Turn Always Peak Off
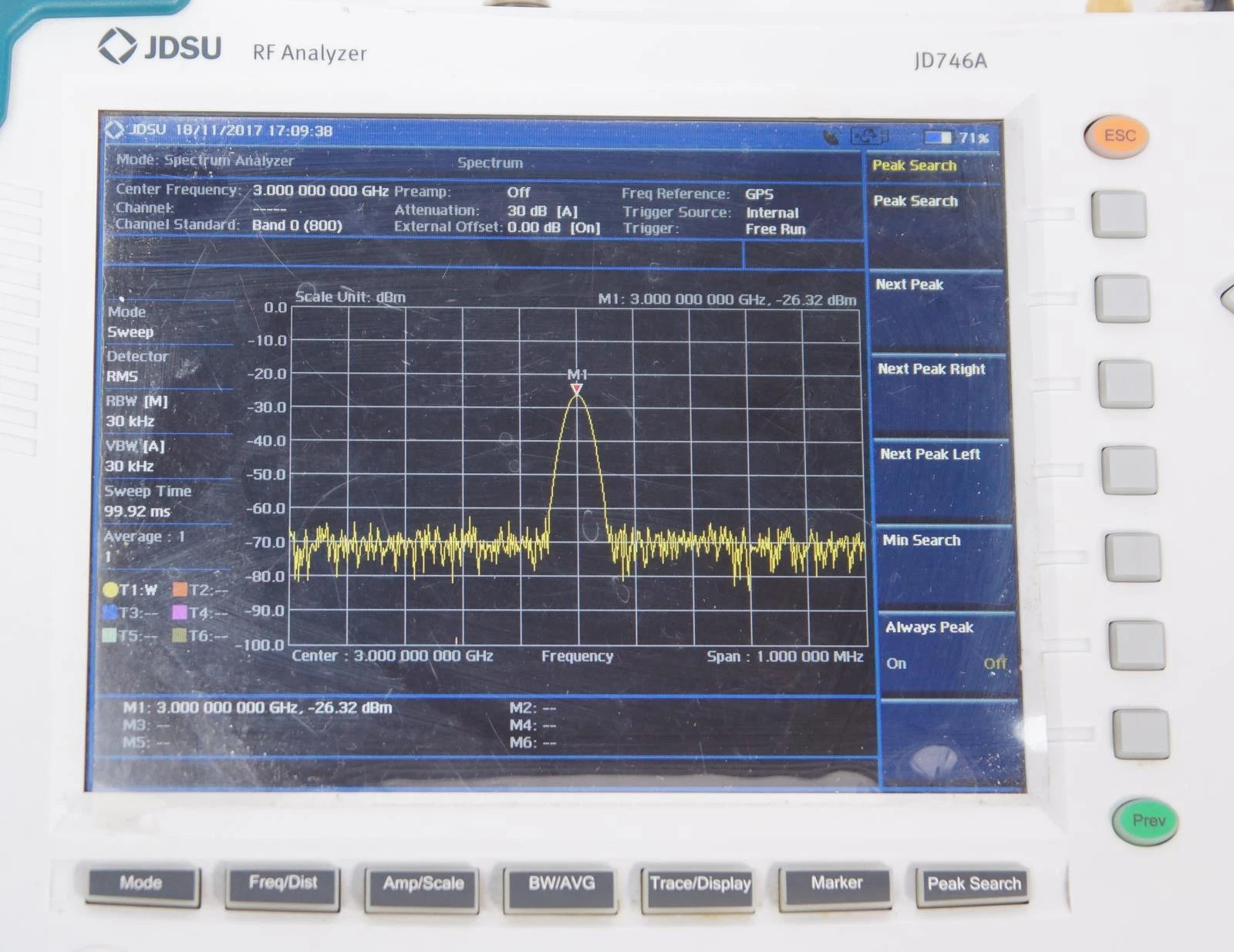1234x952 pixels. tap(995, 664)
